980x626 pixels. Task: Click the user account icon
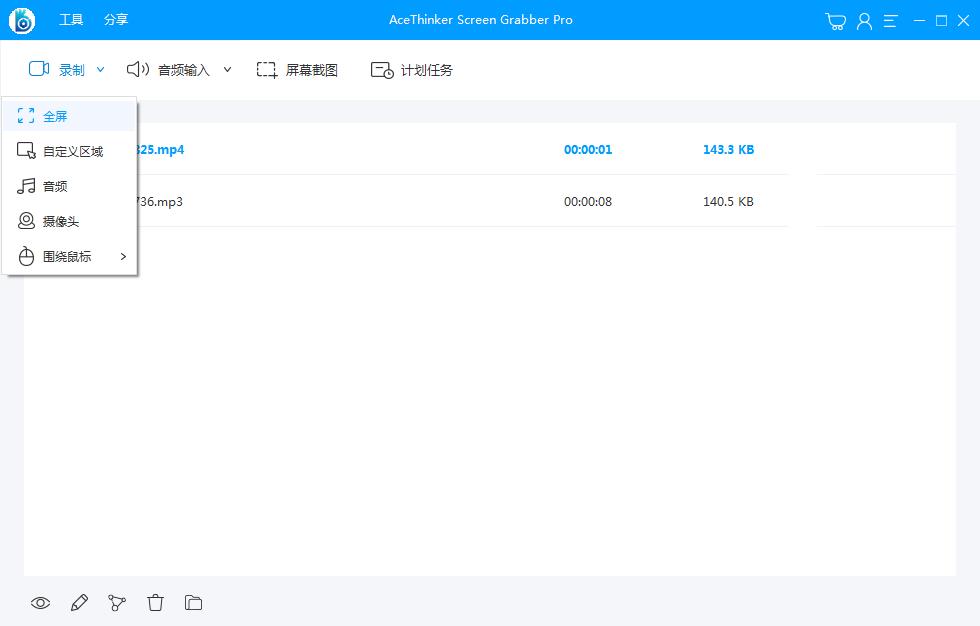864,21
